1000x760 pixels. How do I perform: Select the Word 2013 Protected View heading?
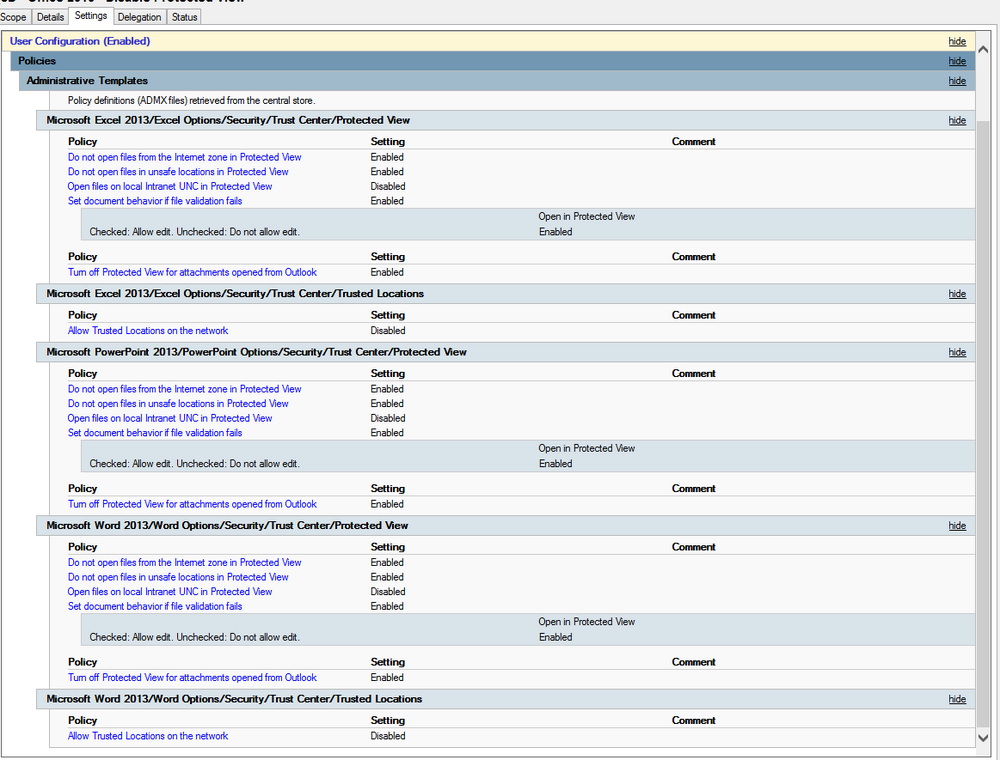click(227, 526)
